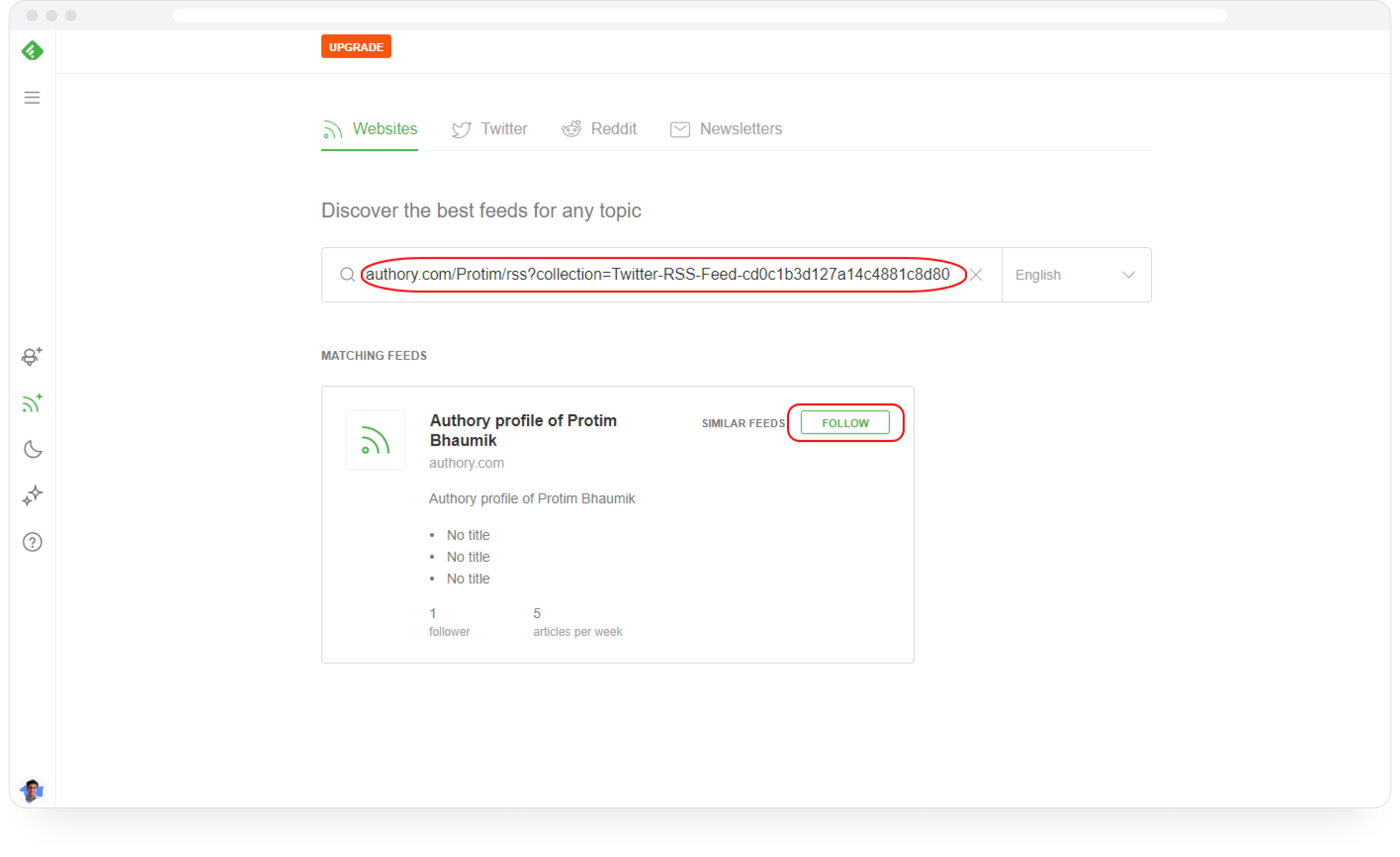This screenshot has width=1400, height=857.
Task: Open the user profile avatar
Action: point(32,790)
